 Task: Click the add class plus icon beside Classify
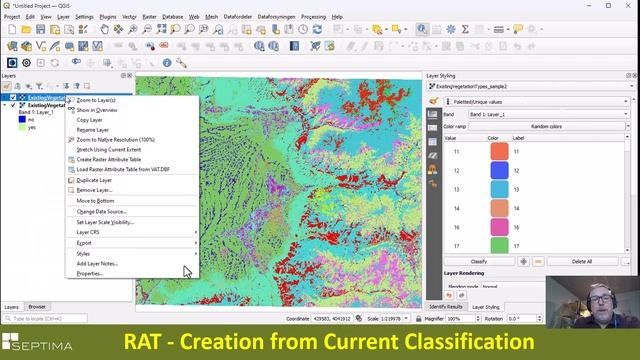[x=524, y=261]
